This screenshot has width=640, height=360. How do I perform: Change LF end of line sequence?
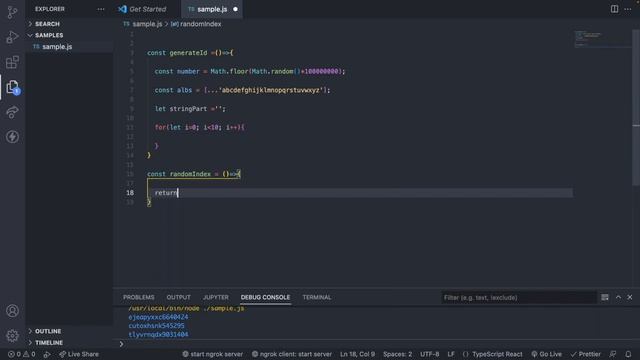451,354
